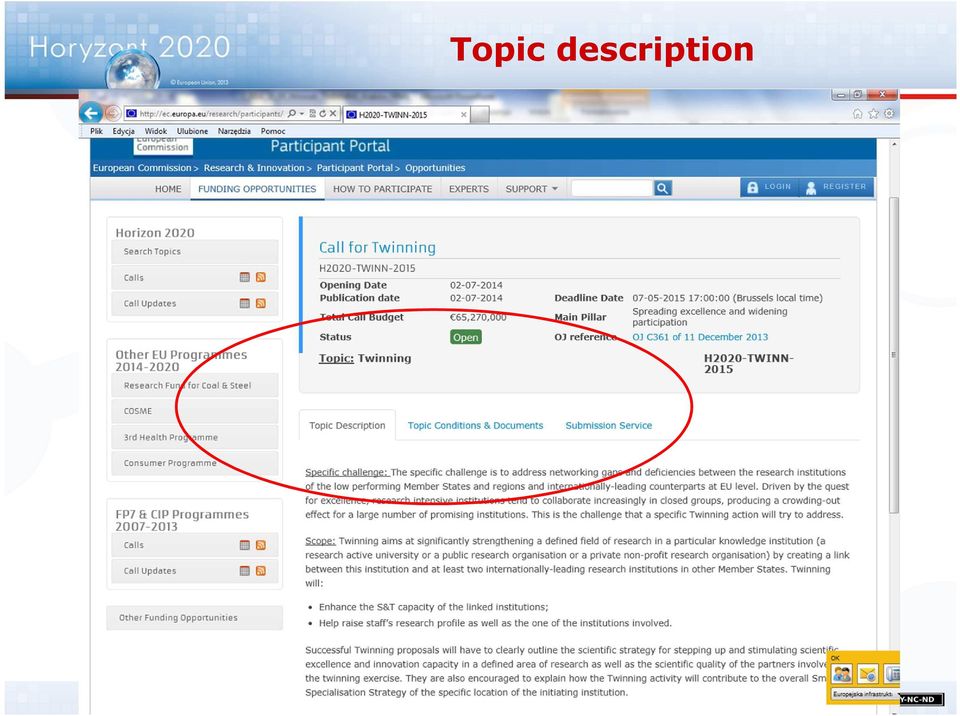Stop page loading with the X icon

pos(332,113)
